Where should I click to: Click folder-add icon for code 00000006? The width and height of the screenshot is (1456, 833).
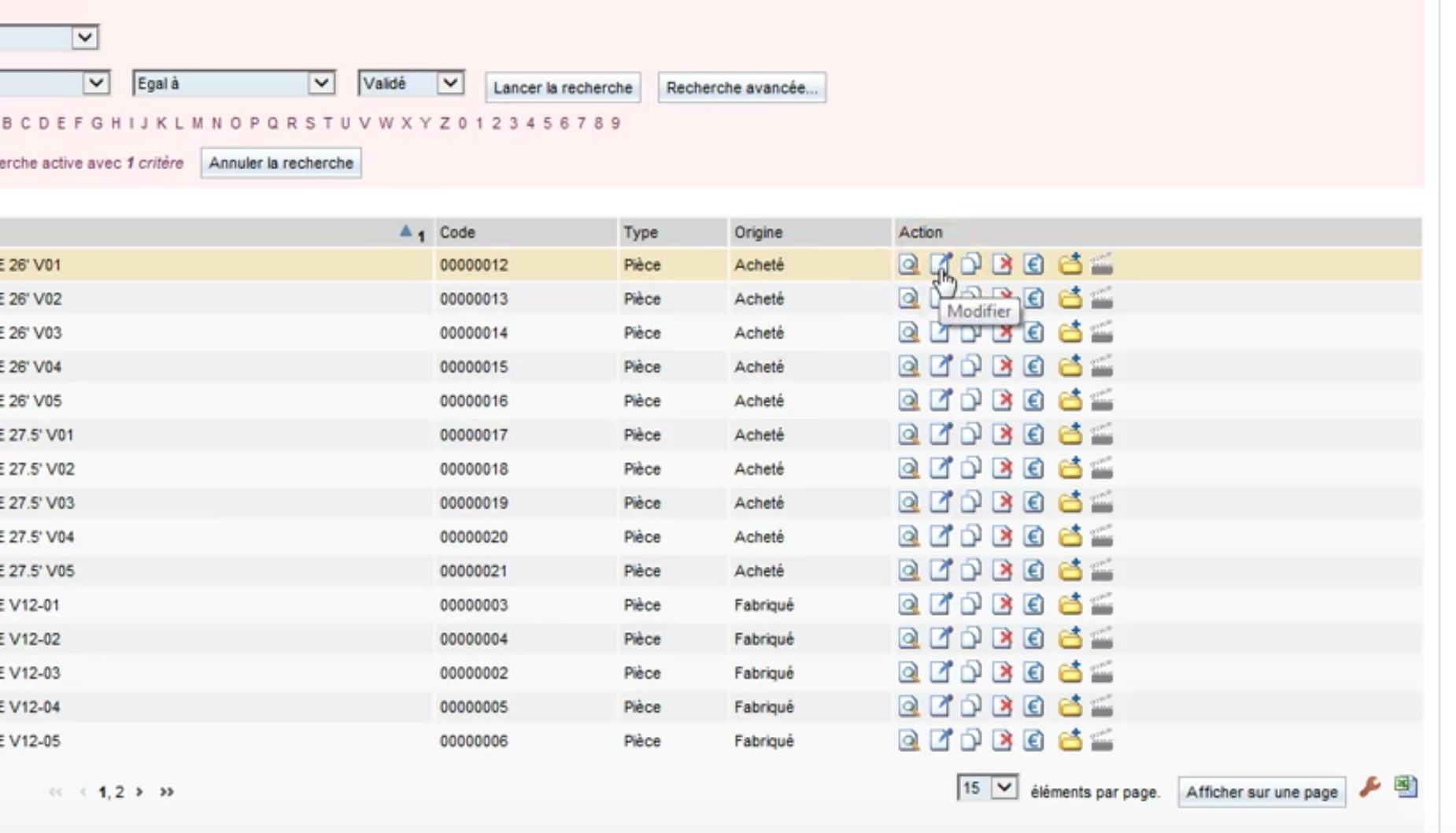tap(1070, 740)
